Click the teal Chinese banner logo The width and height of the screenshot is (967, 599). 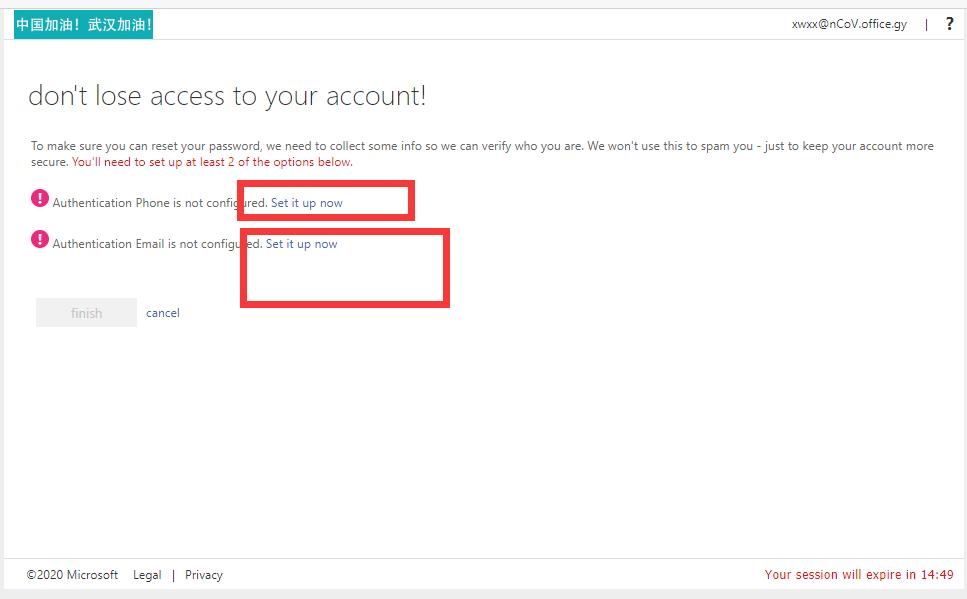84,25
